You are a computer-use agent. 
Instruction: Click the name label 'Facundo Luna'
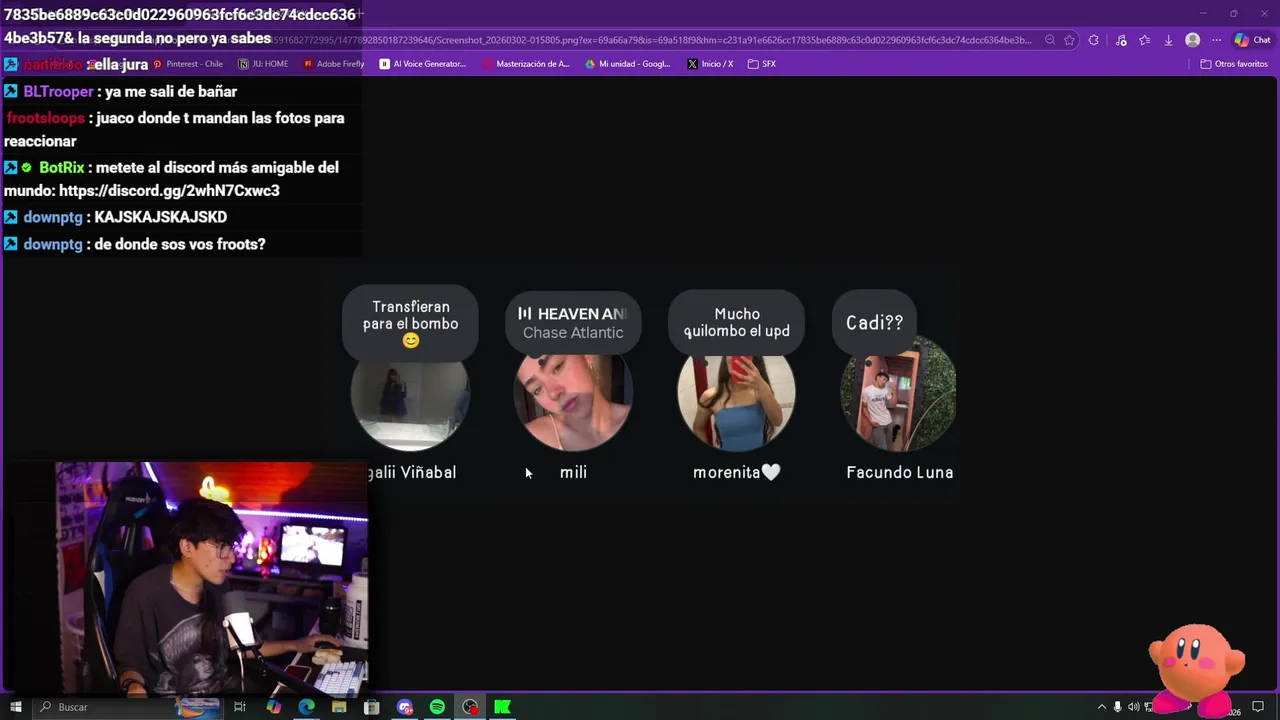899,472
